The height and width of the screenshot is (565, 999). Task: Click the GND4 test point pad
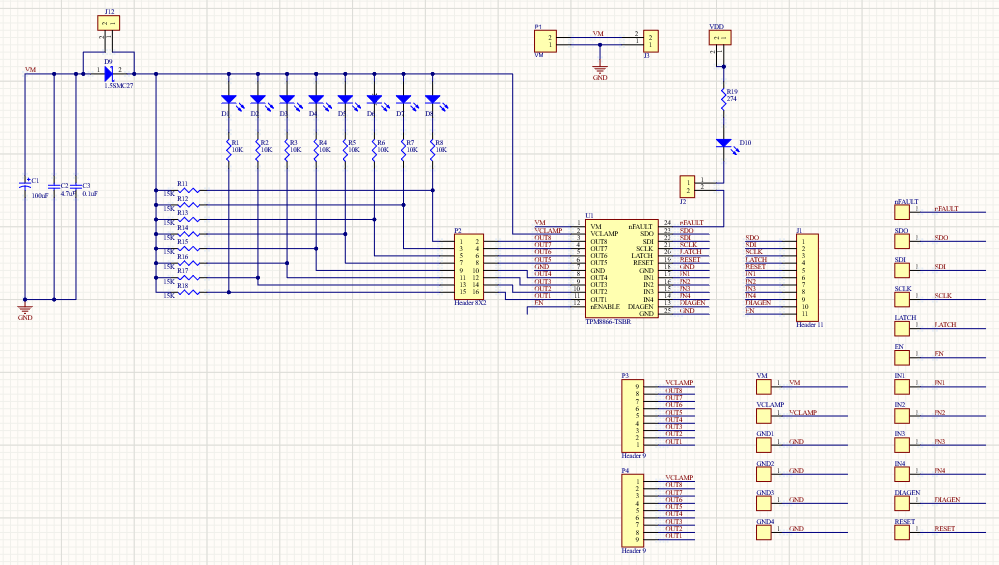[764, 530]
